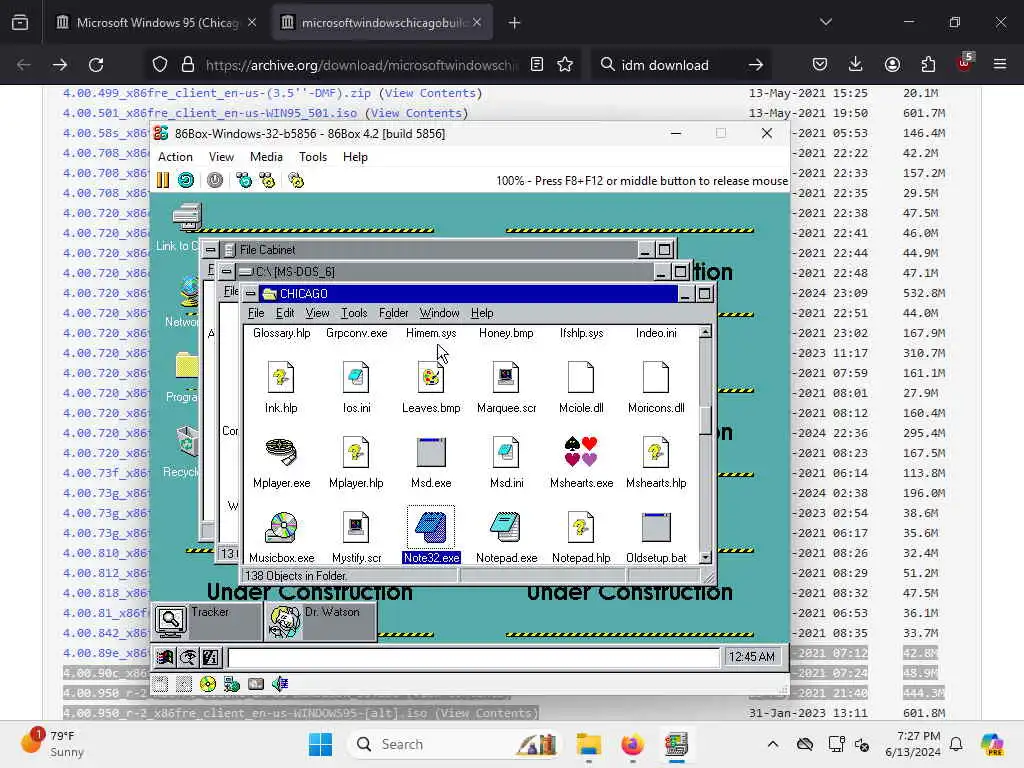Click the sound speaker status icon in 86Box
The height and width of the screenshot is (768, 1024).
(x=280, y=684)
